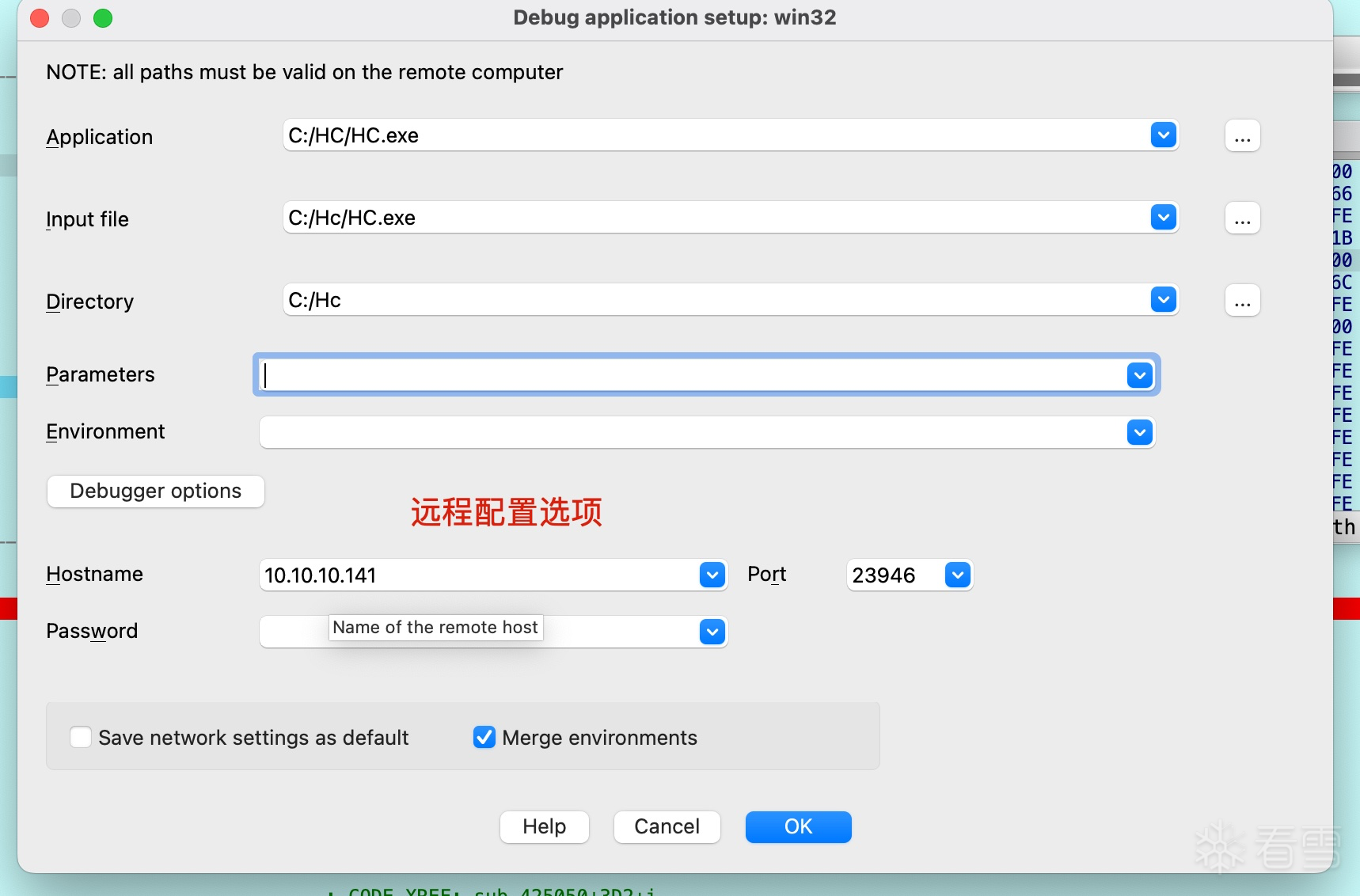1360x896 pixels.
Task: Confirm setup with OK button
Action: (x=799, y=827)
